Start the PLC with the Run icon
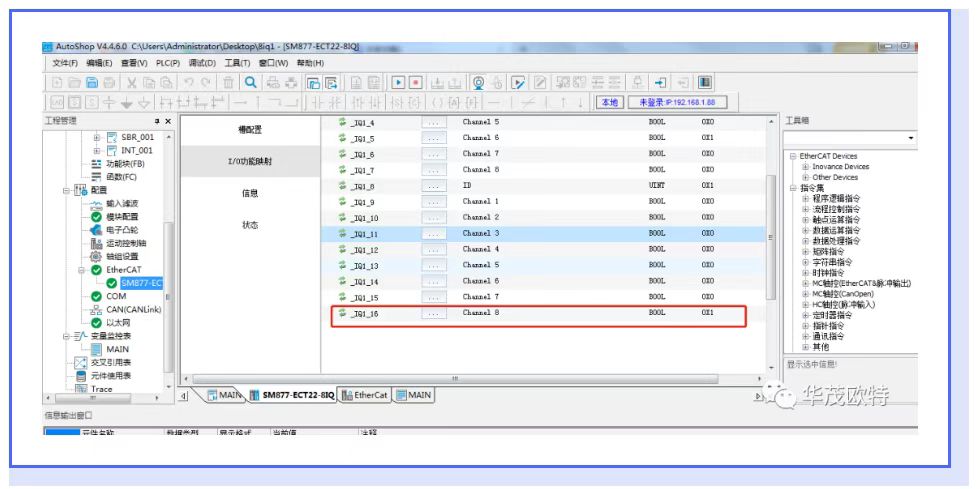Image resolution: width=980 pixels, height=489 pixels. 398,82
